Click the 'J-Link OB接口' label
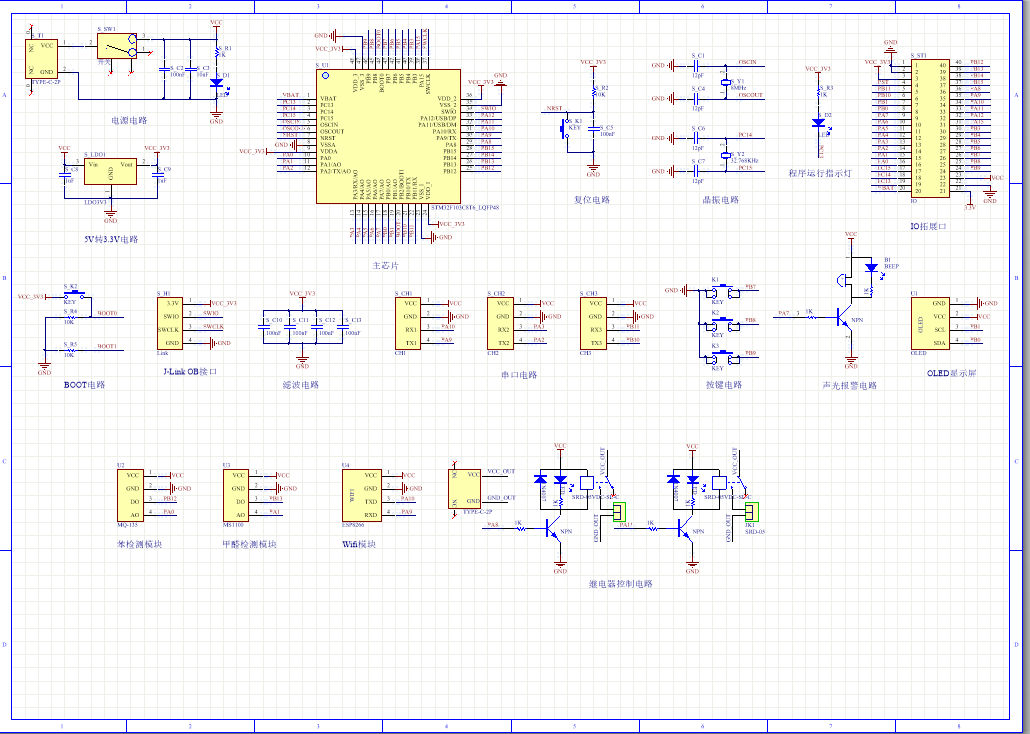 pyautogui.click(x=190, y=371)
